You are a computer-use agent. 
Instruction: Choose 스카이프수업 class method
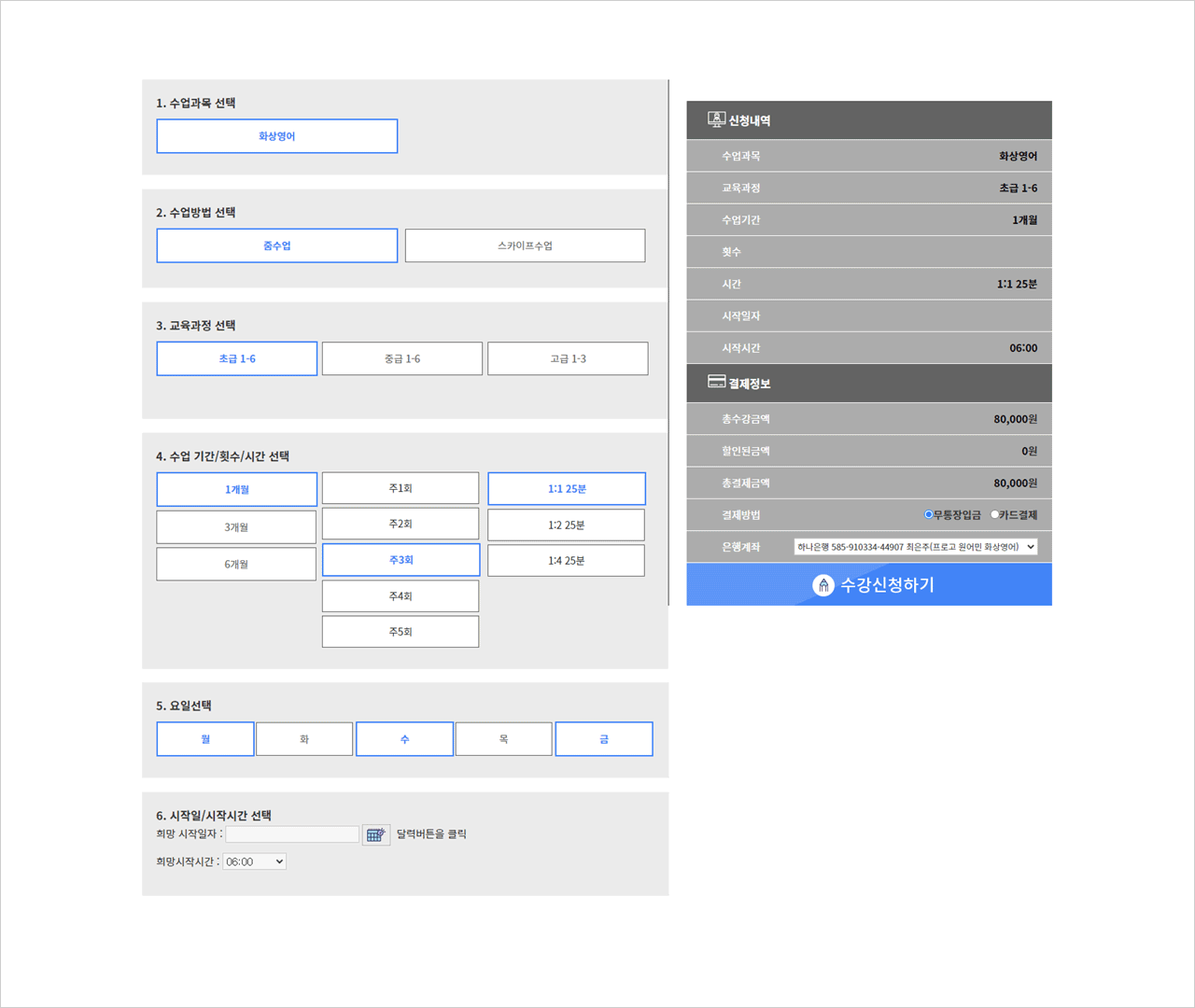[525, 246]
